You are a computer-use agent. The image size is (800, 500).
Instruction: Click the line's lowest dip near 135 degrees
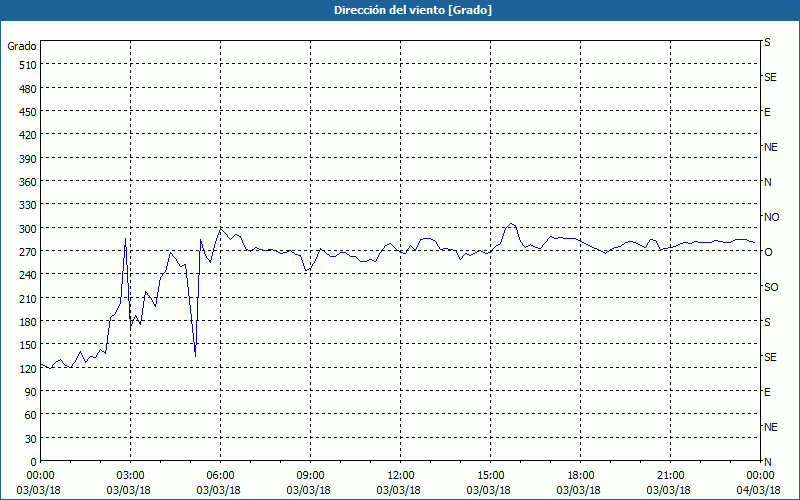pyautogui.click(x=195, y=356)
